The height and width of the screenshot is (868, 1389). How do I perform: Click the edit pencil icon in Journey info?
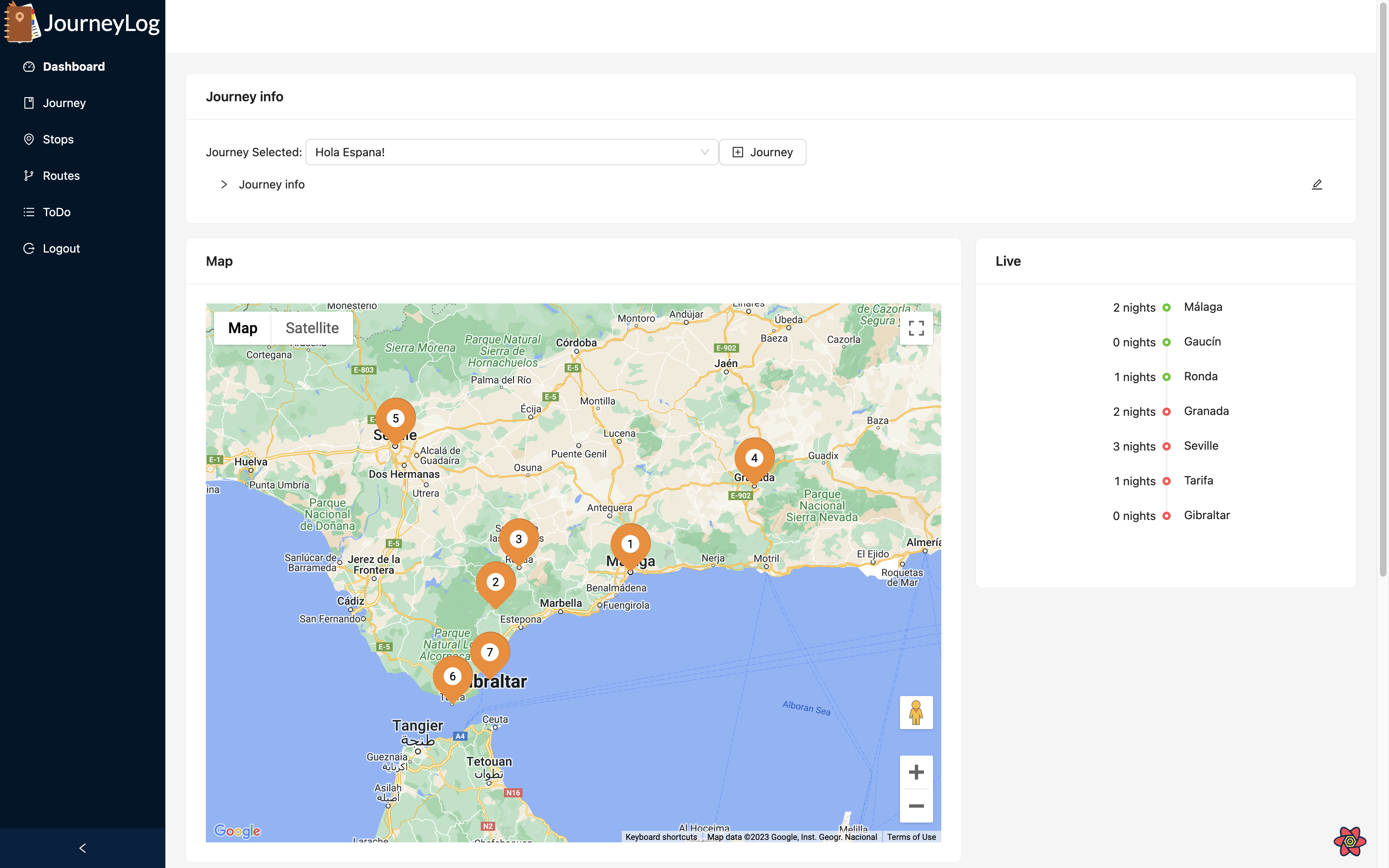(x=1317, y=184)
